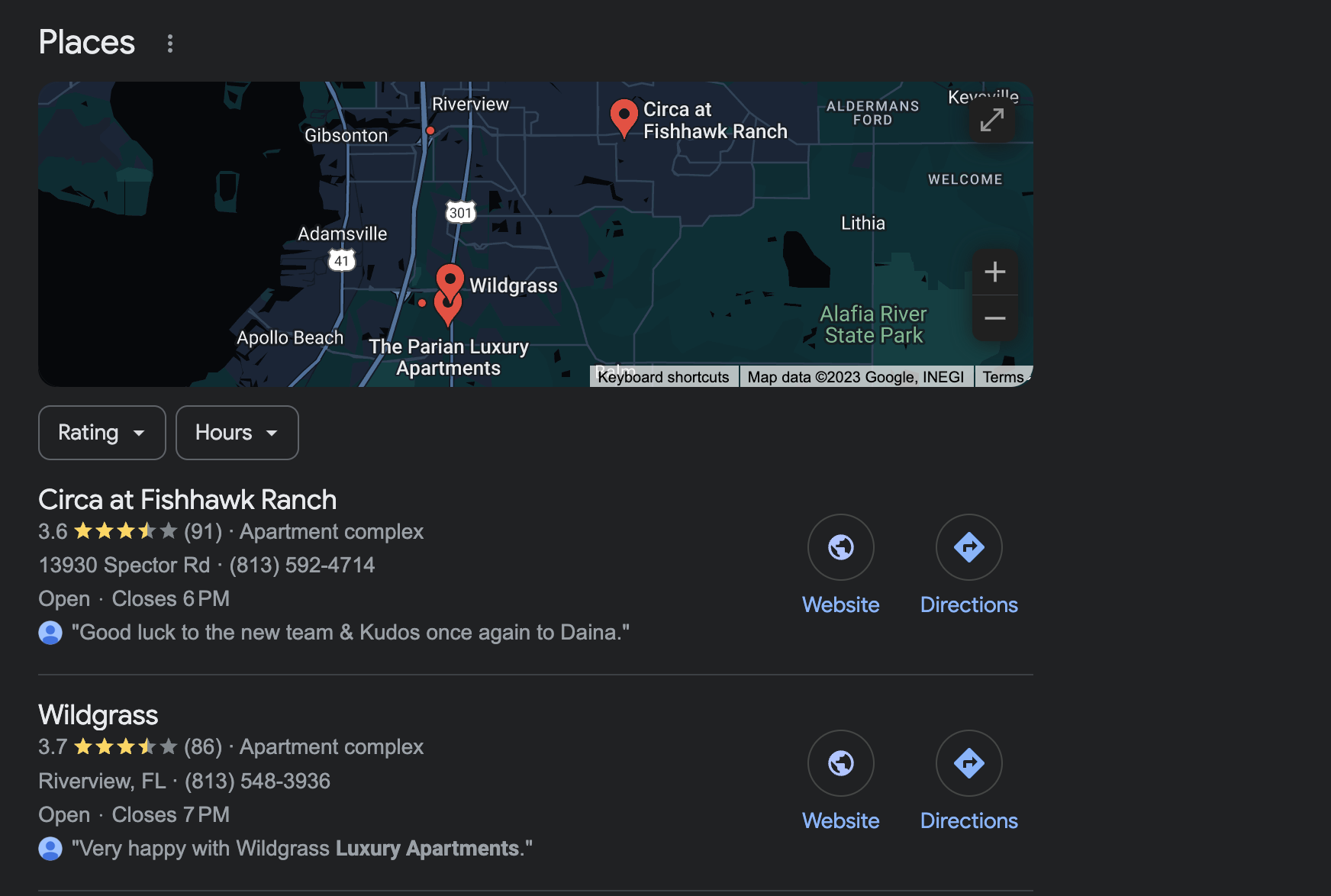1331x896 pixels.
Task: Open the website icon for Wildgrass
Action: 840,763
